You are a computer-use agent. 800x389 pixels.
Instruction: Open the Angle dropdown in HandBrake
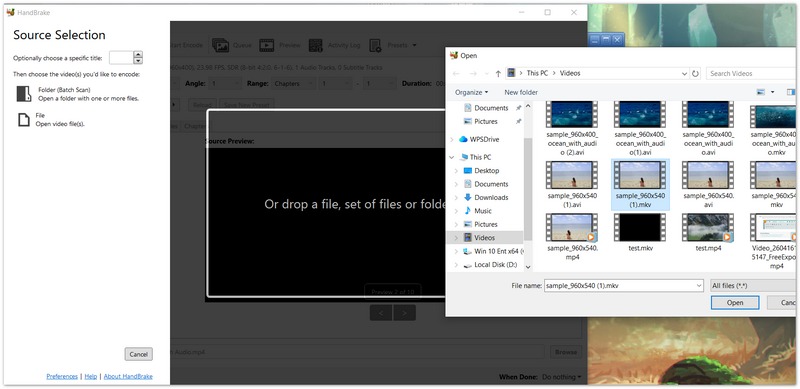tap(224, 83)
